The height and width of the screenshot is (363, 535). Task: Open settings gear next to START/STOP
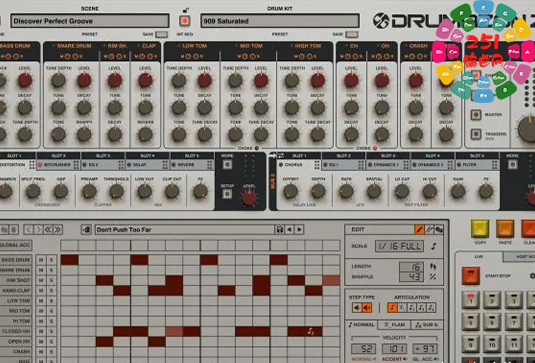pos(532,276)
